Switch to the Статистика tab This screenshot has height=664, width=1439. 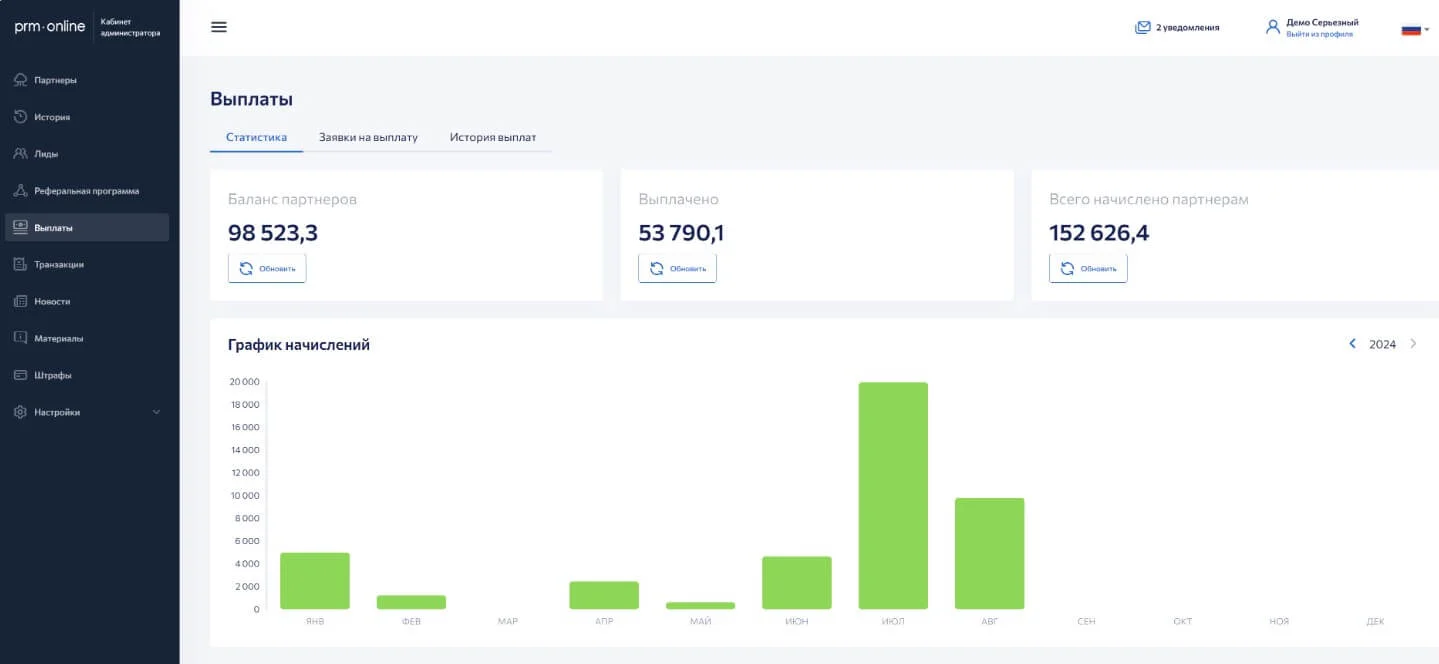tap(256, 137)
